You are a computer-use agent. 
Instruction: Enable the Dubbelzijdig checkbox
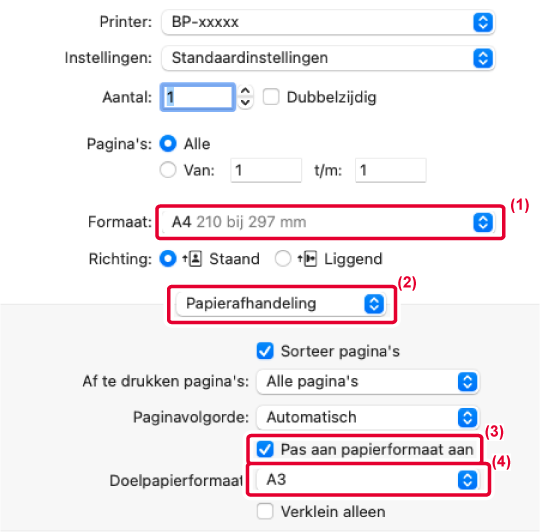[271, 97]
